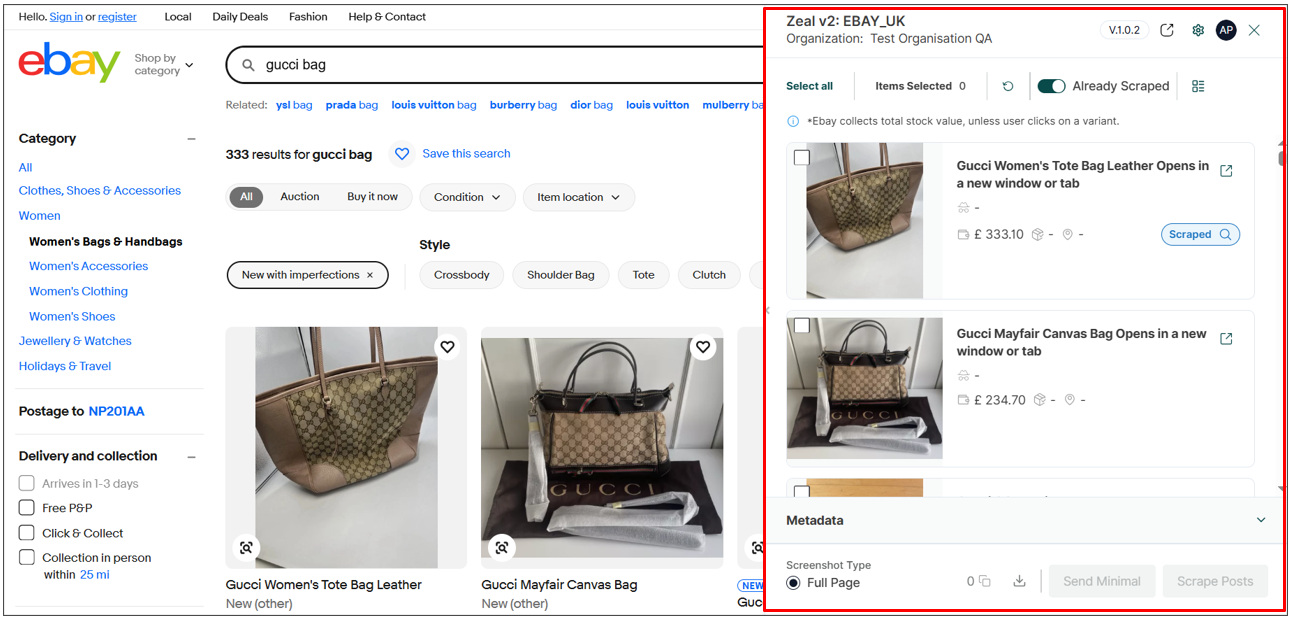Open the Item location dropdown
The width and height of the screenshot is (1290, 618).
coord(578,197)
